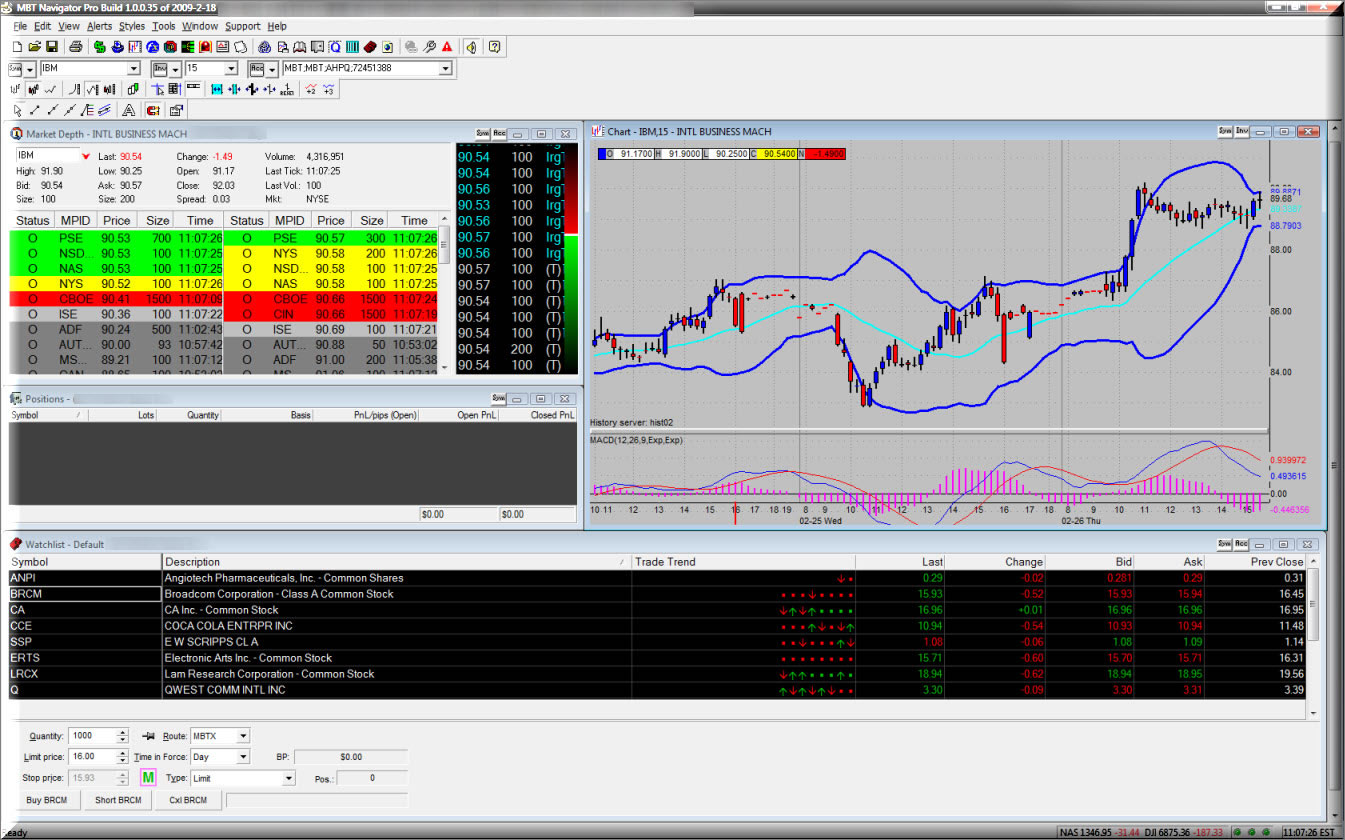Toggle the speaker sound icon

[471, 47]
